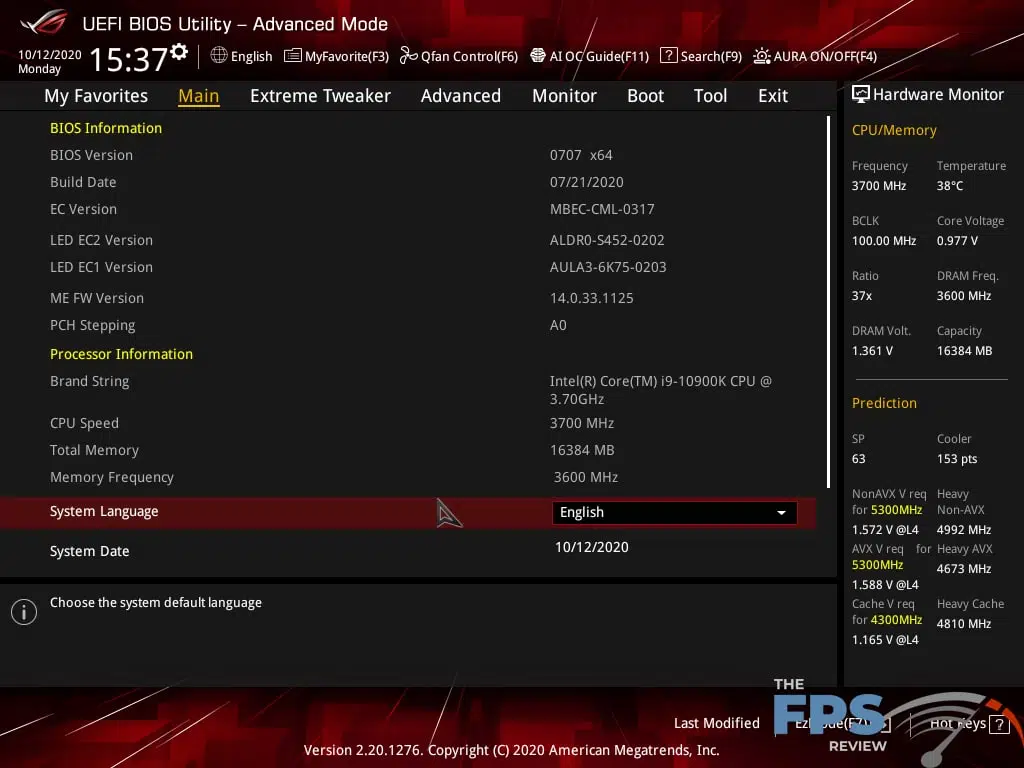Screen dimensions: 1024x768
Task: Click the info icon beside help text
Action: [24, 612]
